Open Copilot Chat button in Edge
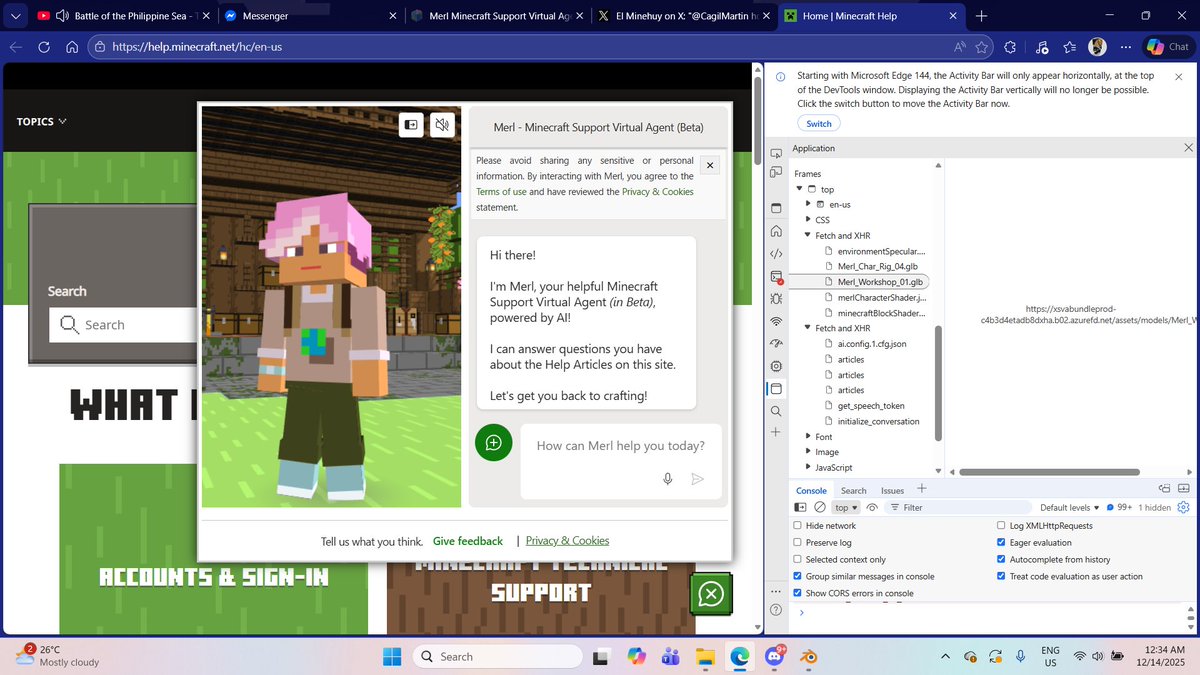This screenshot has height=675, width=1200. (1168, 47)
